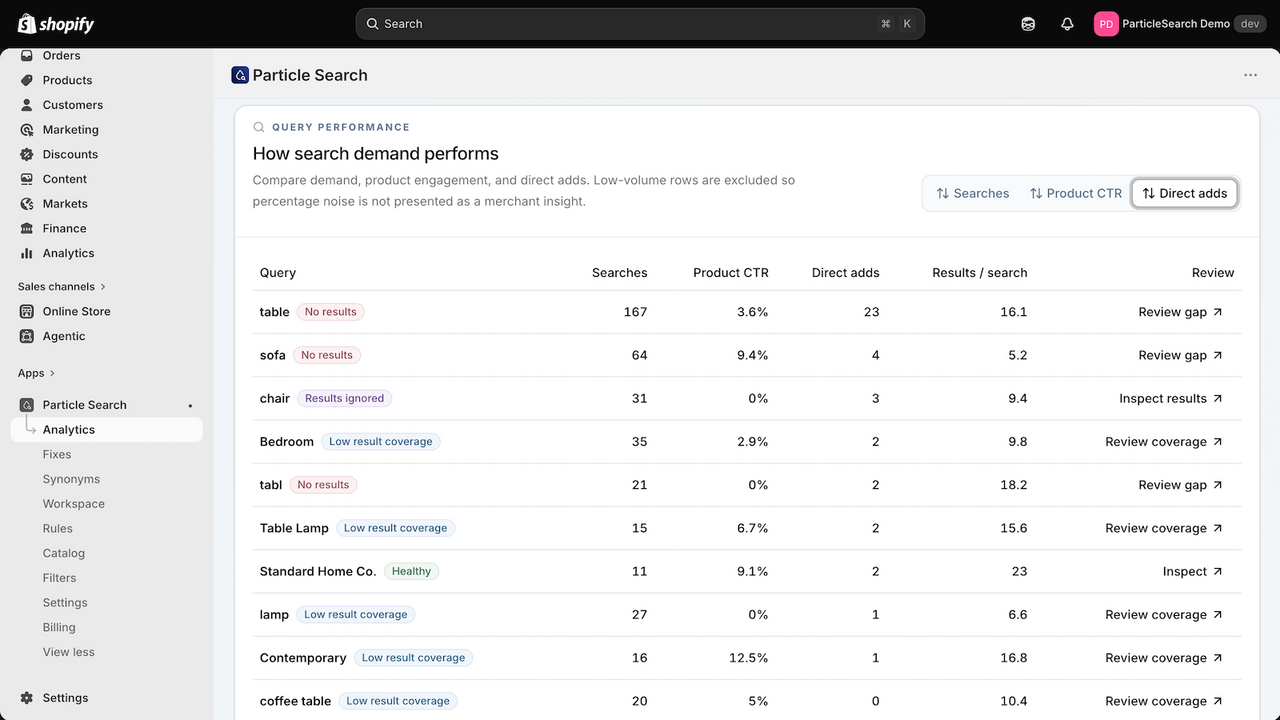Open the notifications bell
The width and height of the screenshot is (1280, 720).
[x=1067, y=24]
